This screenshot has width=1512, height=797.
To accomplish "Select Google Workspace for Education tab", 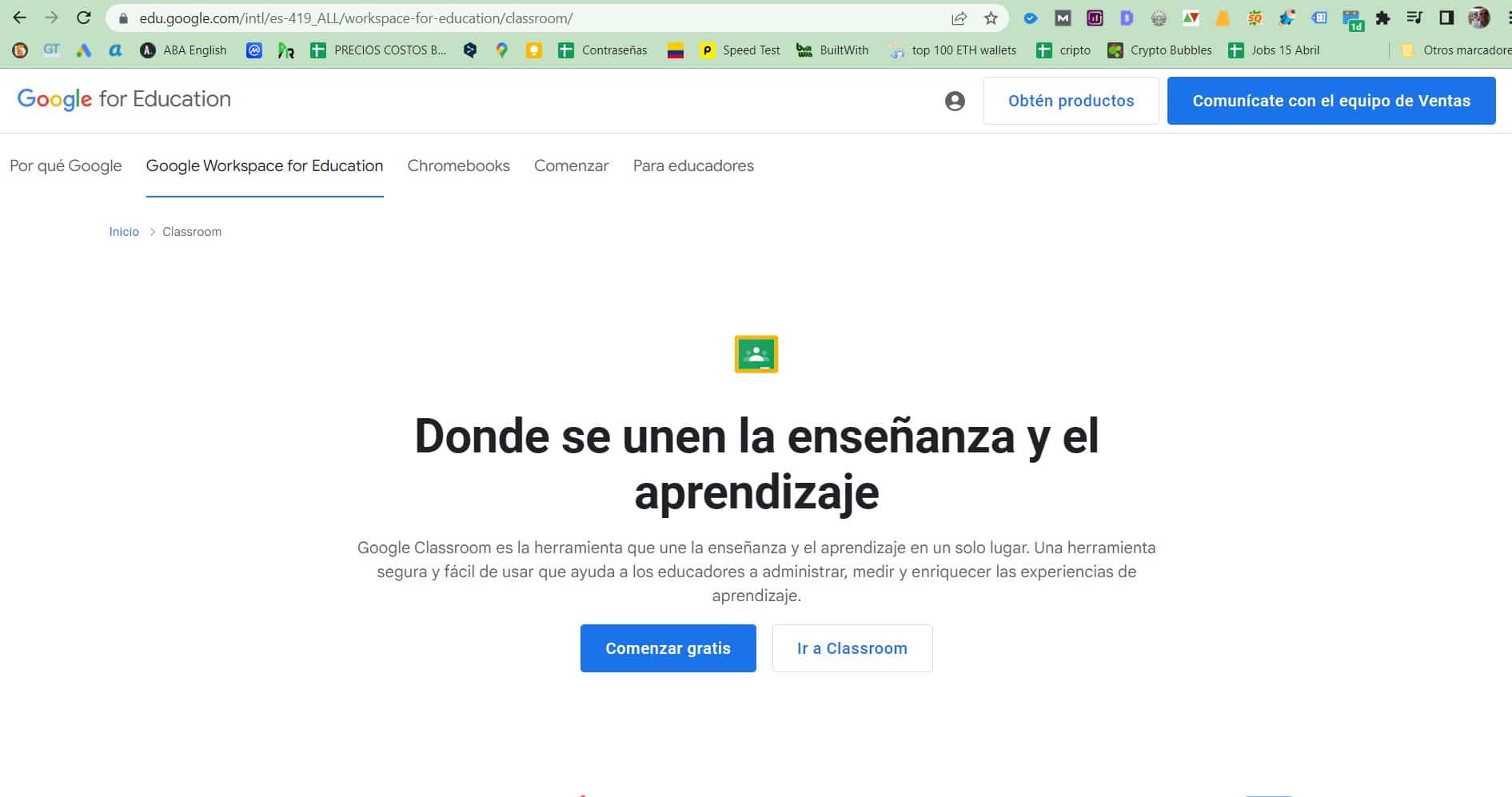I will coord(265,165).
